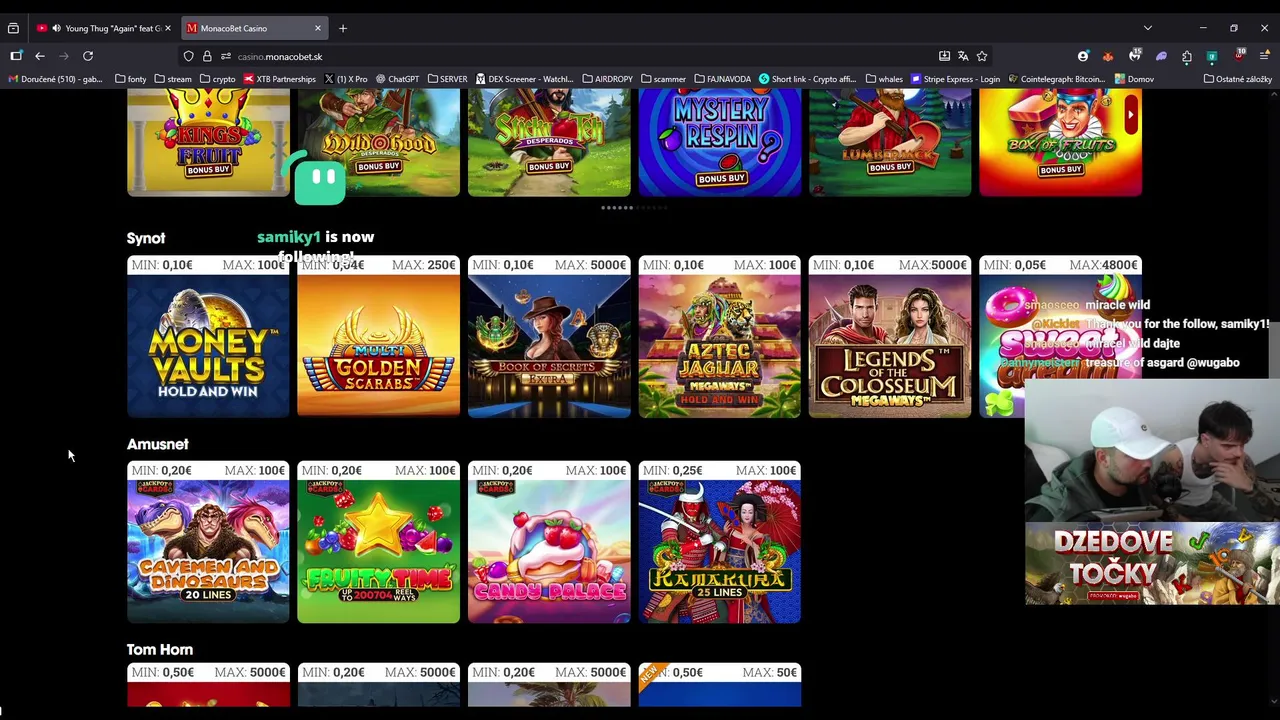Open the Stripe Express Login bookmark

point(955,79)
